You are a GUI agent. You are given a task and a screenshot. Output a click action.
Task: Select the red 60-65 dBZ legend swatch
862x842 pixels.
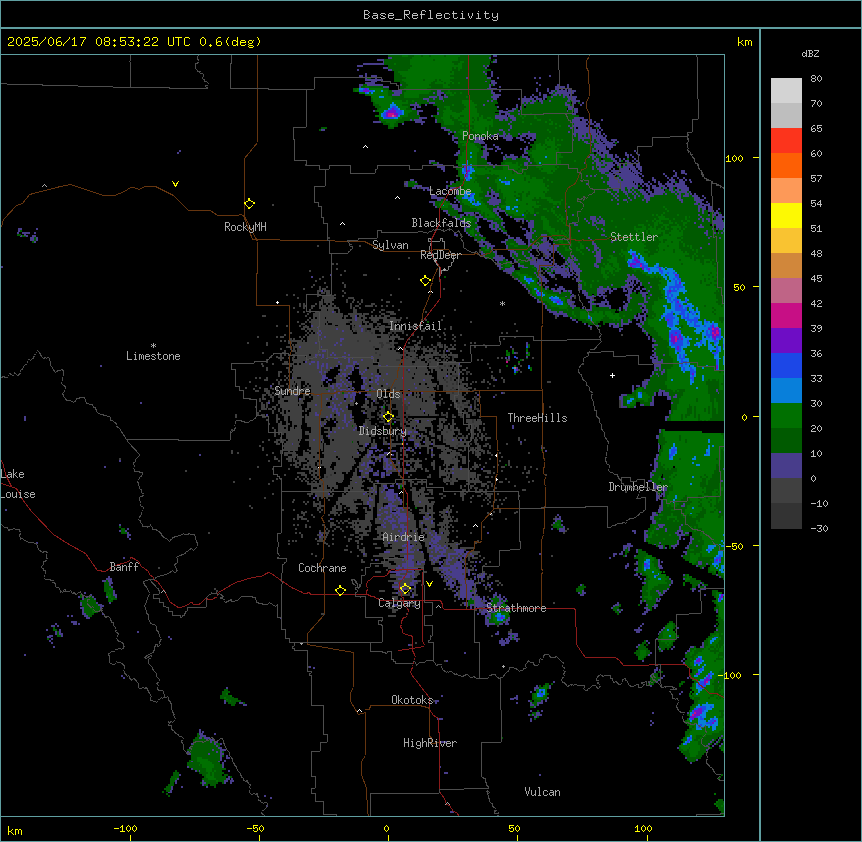[786, 141]
